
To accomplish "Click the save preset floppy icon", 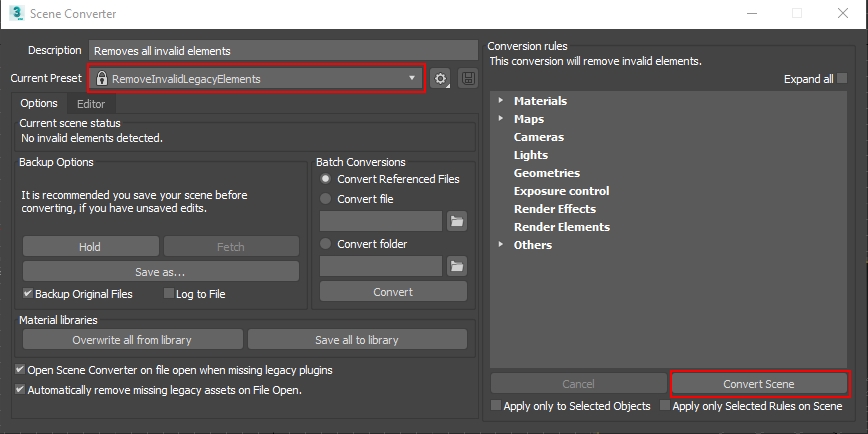I will tap(467, 78).
